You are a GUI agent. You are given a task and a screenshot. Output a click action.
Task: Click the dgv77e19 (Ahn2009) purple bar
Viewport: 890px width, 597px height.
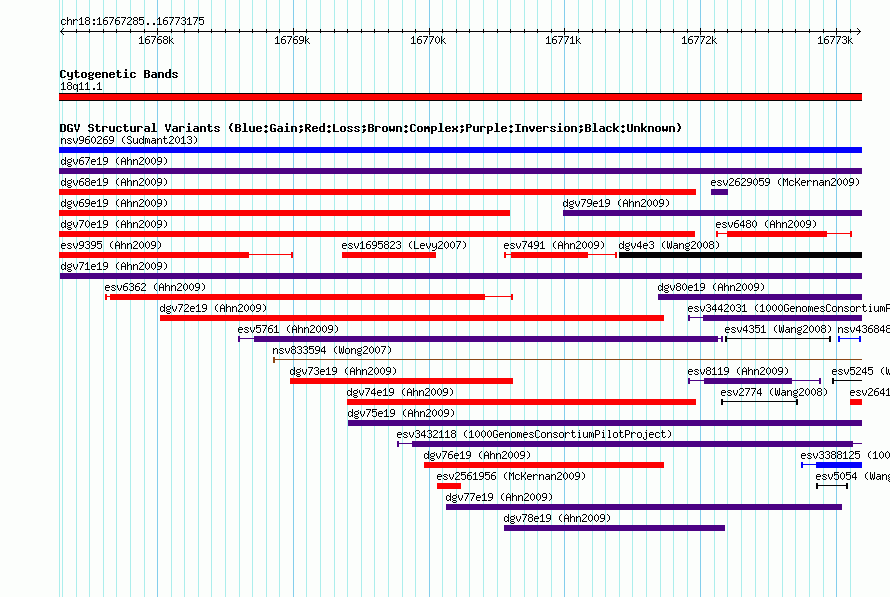click(x=644, y=507)
